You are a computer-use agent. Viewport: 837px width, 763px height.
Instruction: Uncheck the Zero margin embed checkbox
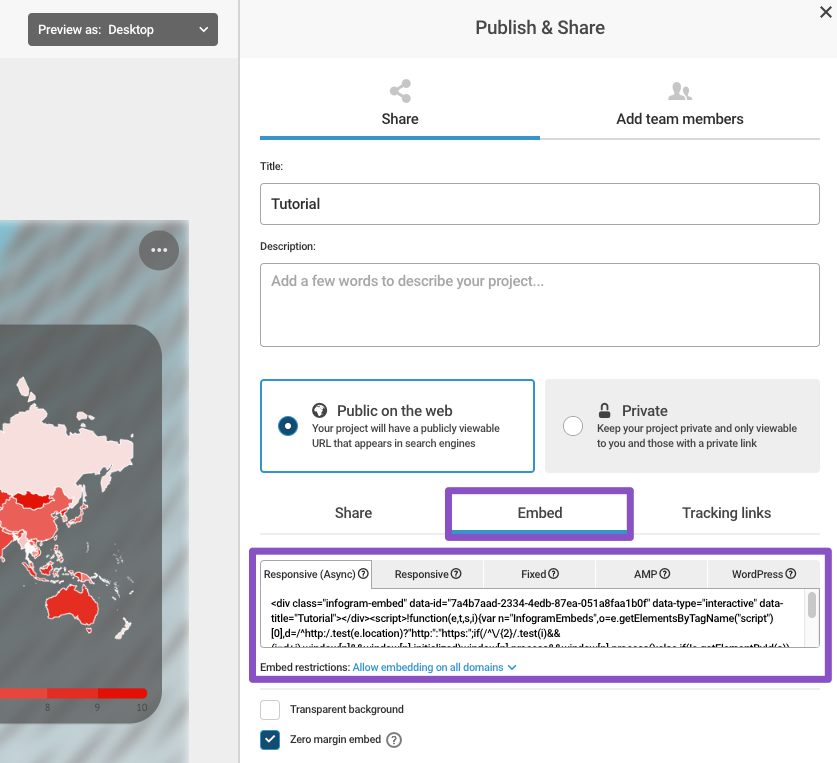coord(270,740)
